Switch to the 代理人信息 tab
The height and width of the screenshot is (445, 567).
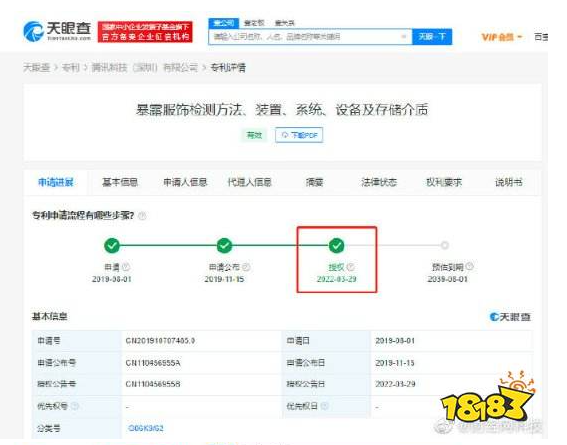tap(250, 183)
